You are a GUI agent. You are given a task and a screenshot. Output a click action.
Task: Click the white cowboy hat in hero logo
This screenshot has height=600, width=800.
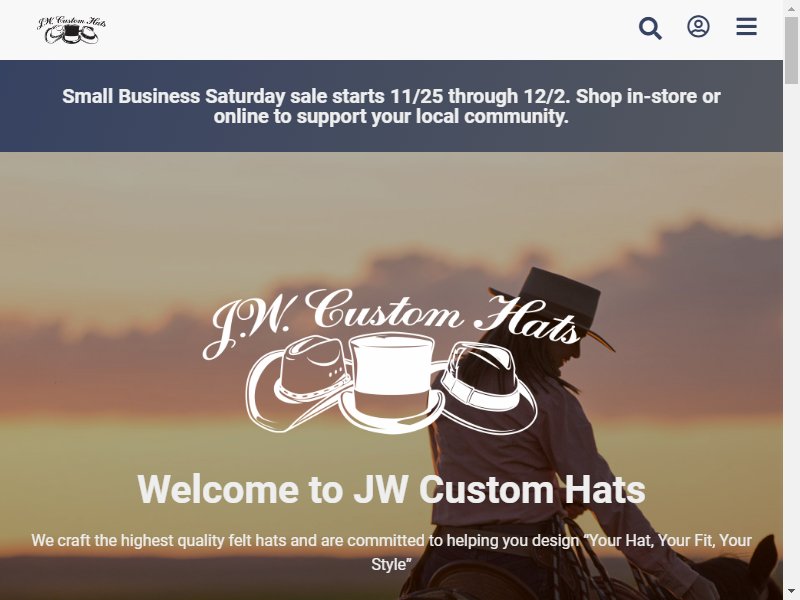[298, 384]
